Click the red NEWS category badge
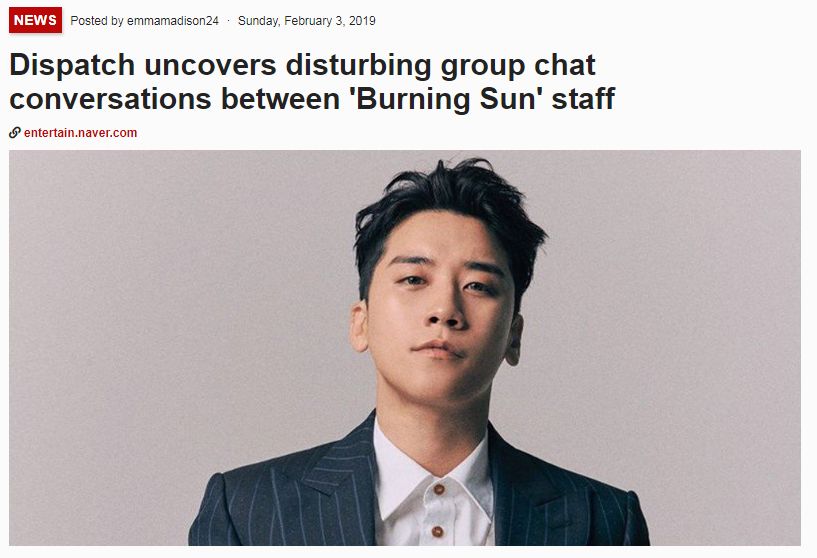This screenshot has width=817, height=558. pyautogui.click(x=35, y=20)
